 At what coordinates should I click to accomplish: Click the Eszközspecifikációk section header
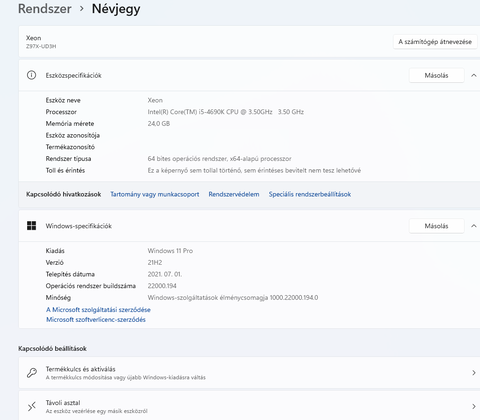249,75
